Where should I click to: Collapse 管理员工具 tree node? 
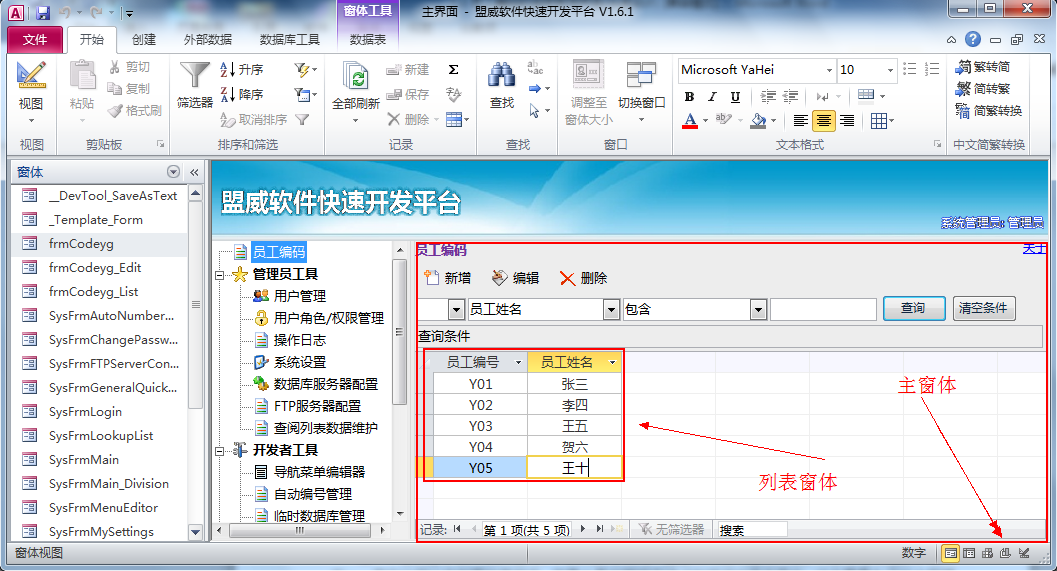[220, 275]
